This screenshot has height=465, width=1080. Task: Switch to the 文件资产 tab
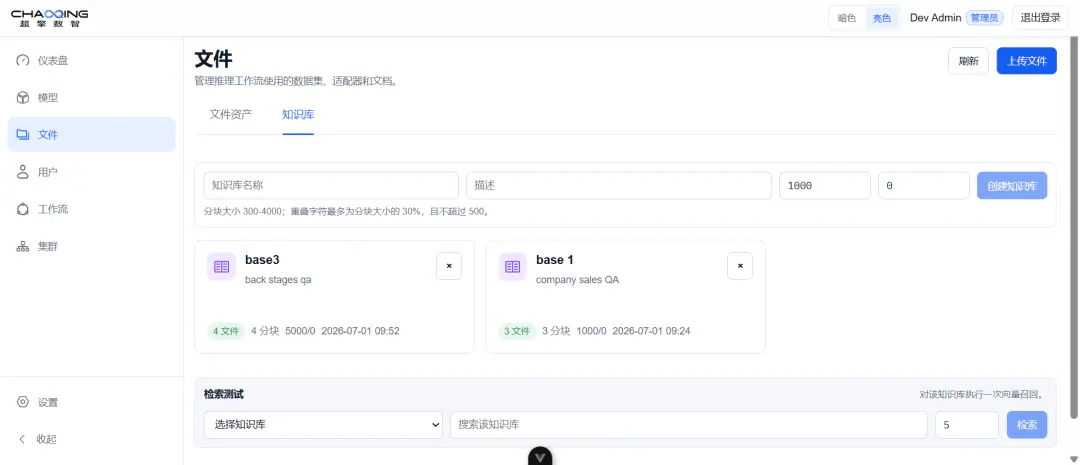click(x=231, y=114)
